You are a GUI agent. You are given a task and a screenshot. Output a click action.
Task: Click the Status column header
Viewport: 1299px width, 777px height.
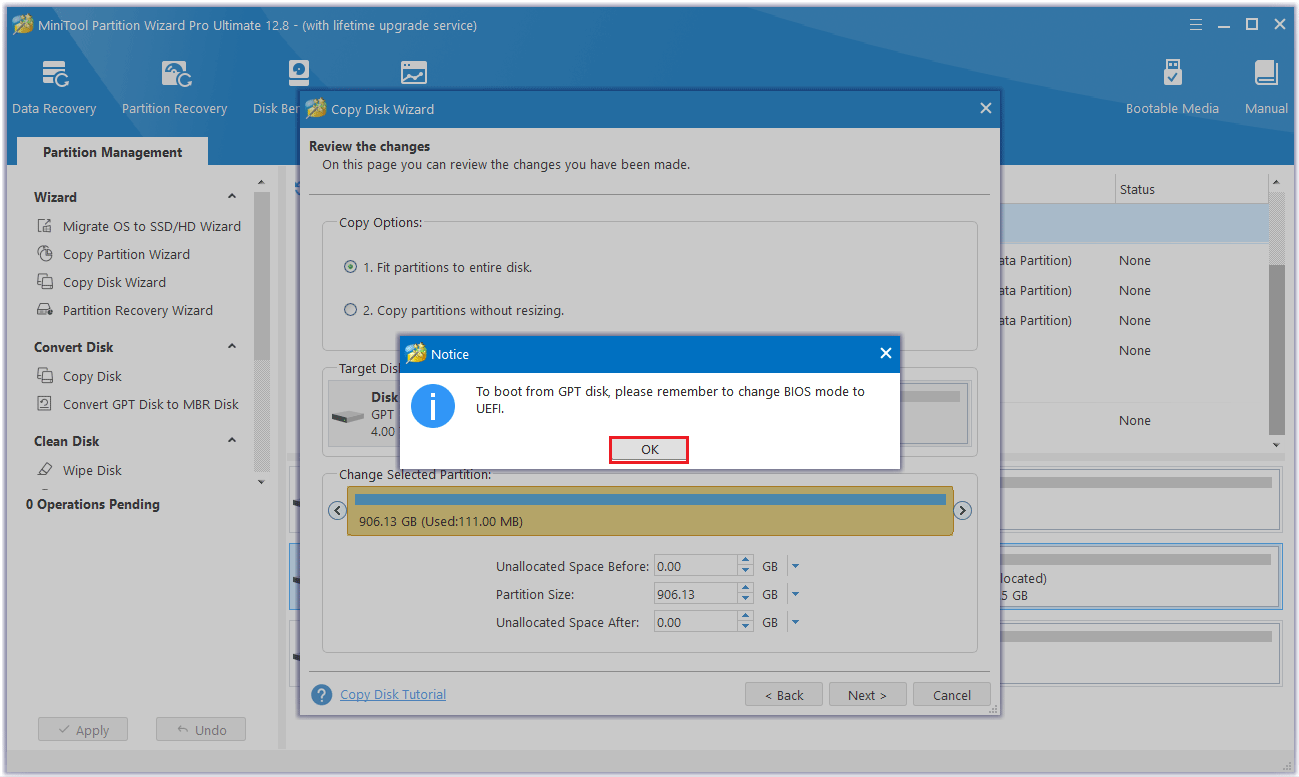(x=1137, y=189)
